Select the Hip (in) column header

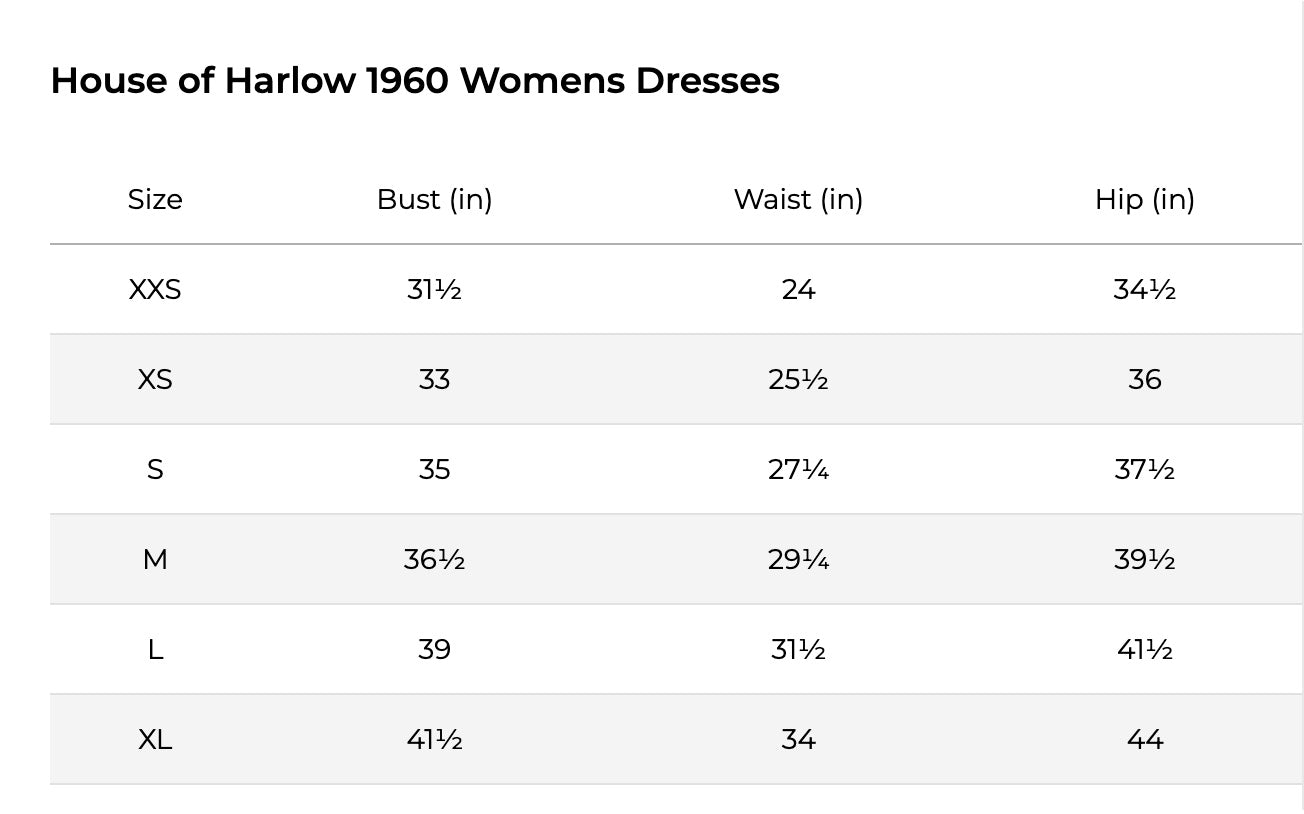(x=1144, y=200)
